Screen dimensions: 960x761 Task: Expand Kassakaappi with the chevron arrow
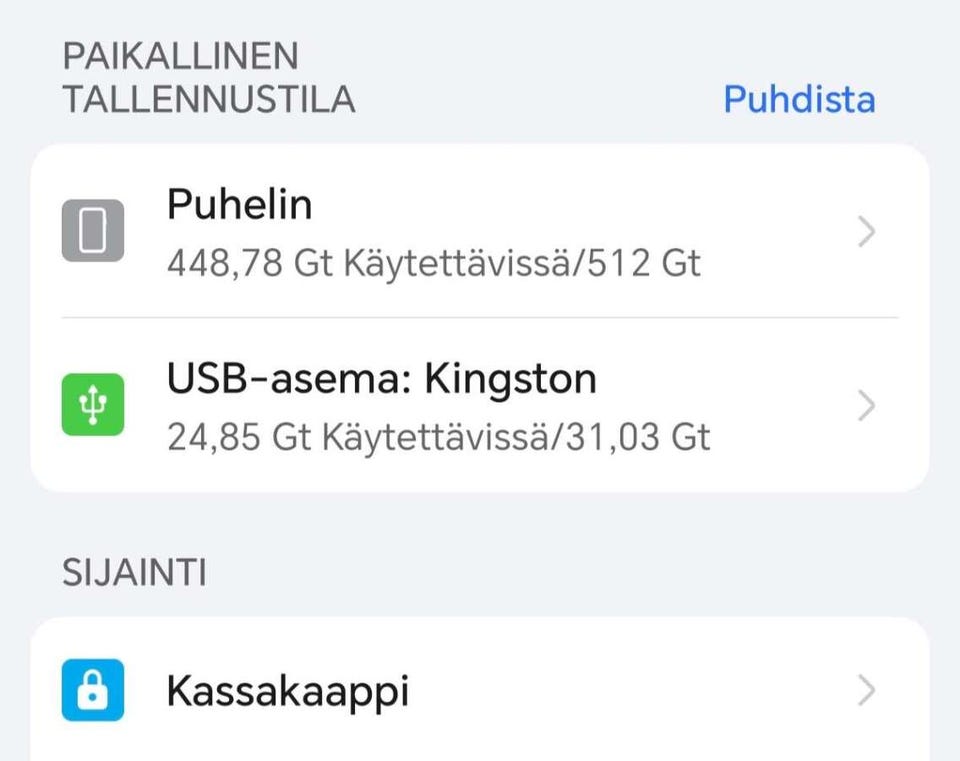click(866, 689)
